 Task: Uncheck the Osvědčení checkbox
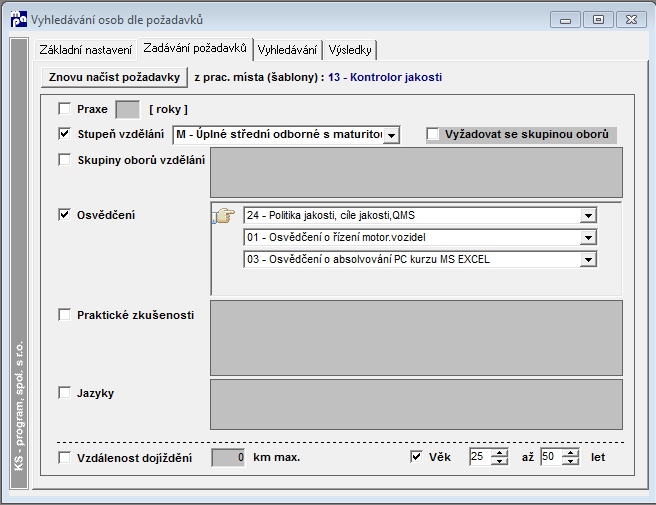65,215
